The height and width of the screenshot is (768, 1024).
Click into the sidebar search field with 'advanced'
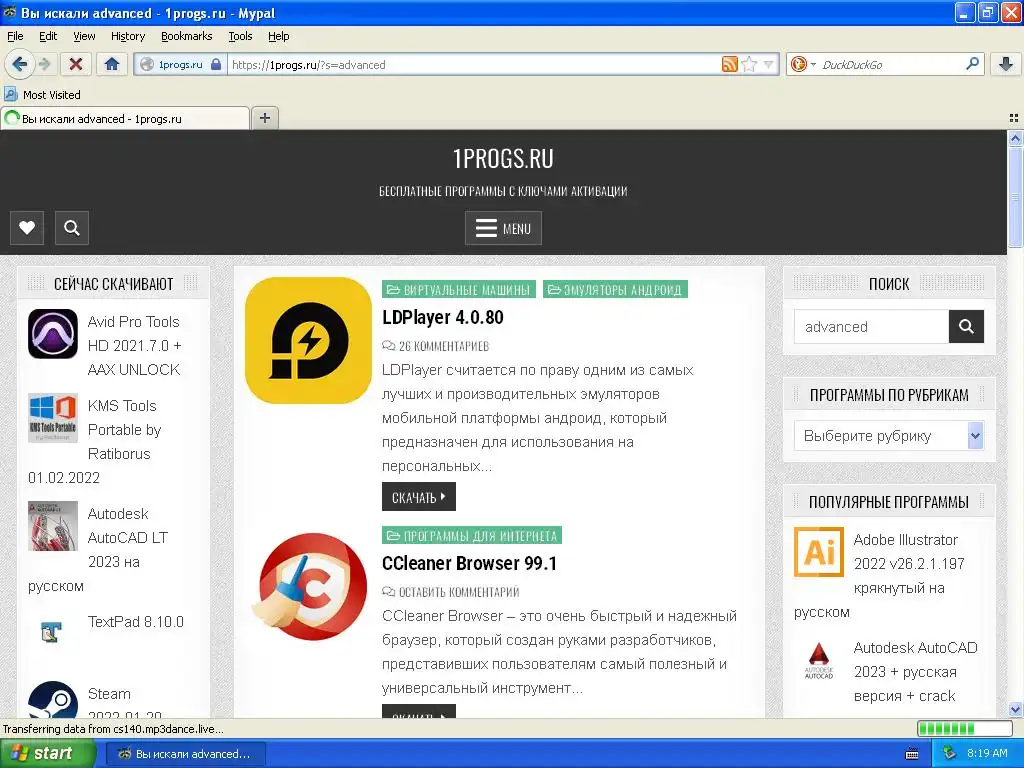point(871,327)
